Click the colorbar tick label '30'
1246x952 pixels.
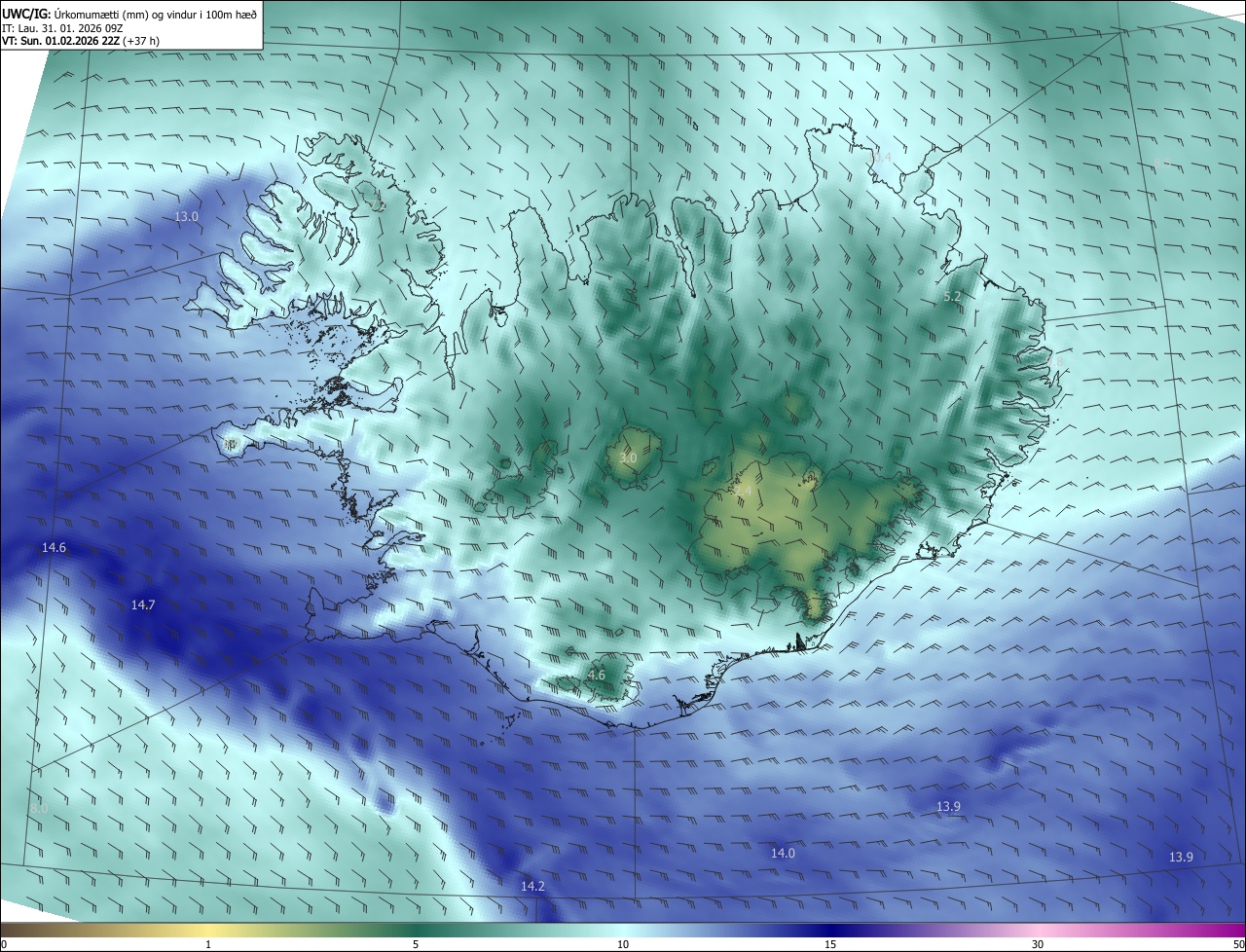pyautogui.click(x=1038, y=944)
